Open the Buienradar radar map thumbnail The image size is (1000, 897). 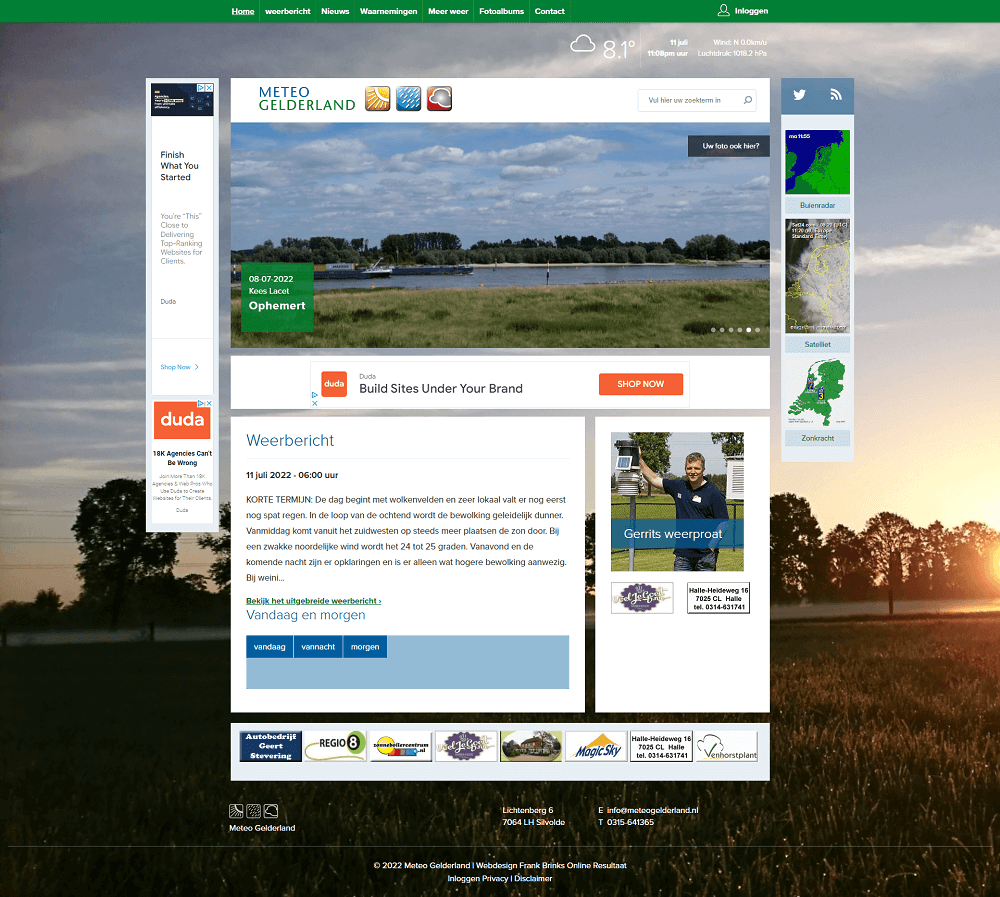pos(818,162)
